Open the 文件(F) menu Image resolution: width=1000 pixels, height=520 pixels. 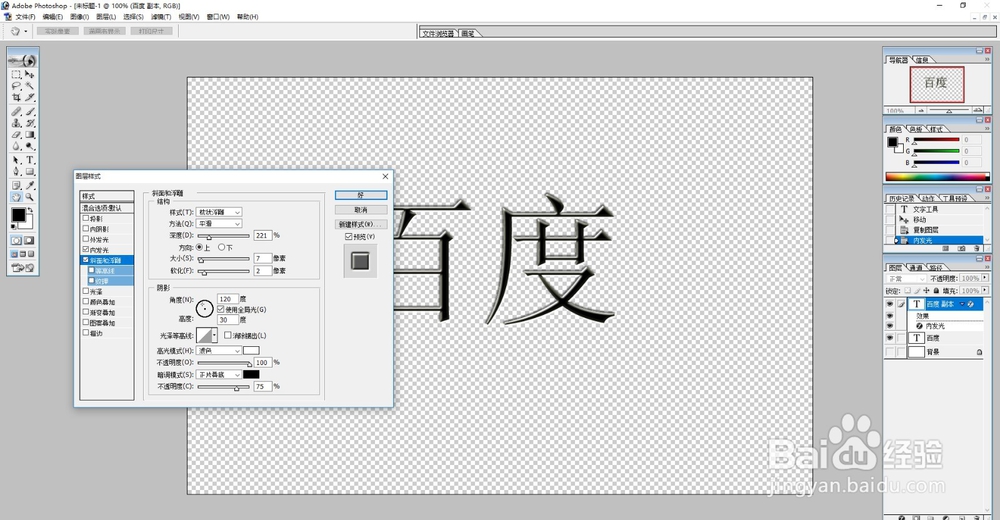(25, 17)
